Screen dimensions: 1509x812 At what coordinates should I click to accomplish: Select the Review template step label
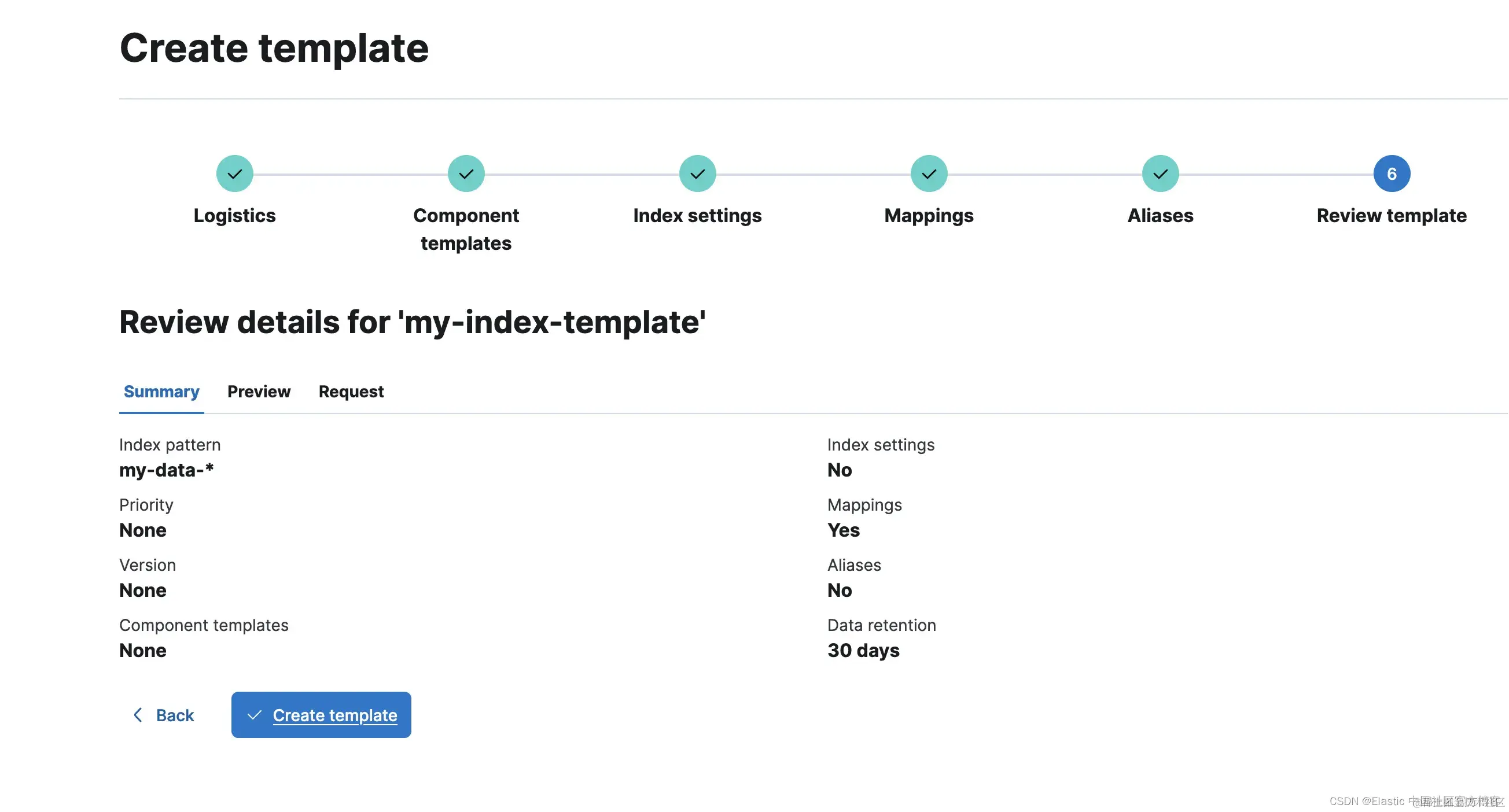coord(1392,216)
